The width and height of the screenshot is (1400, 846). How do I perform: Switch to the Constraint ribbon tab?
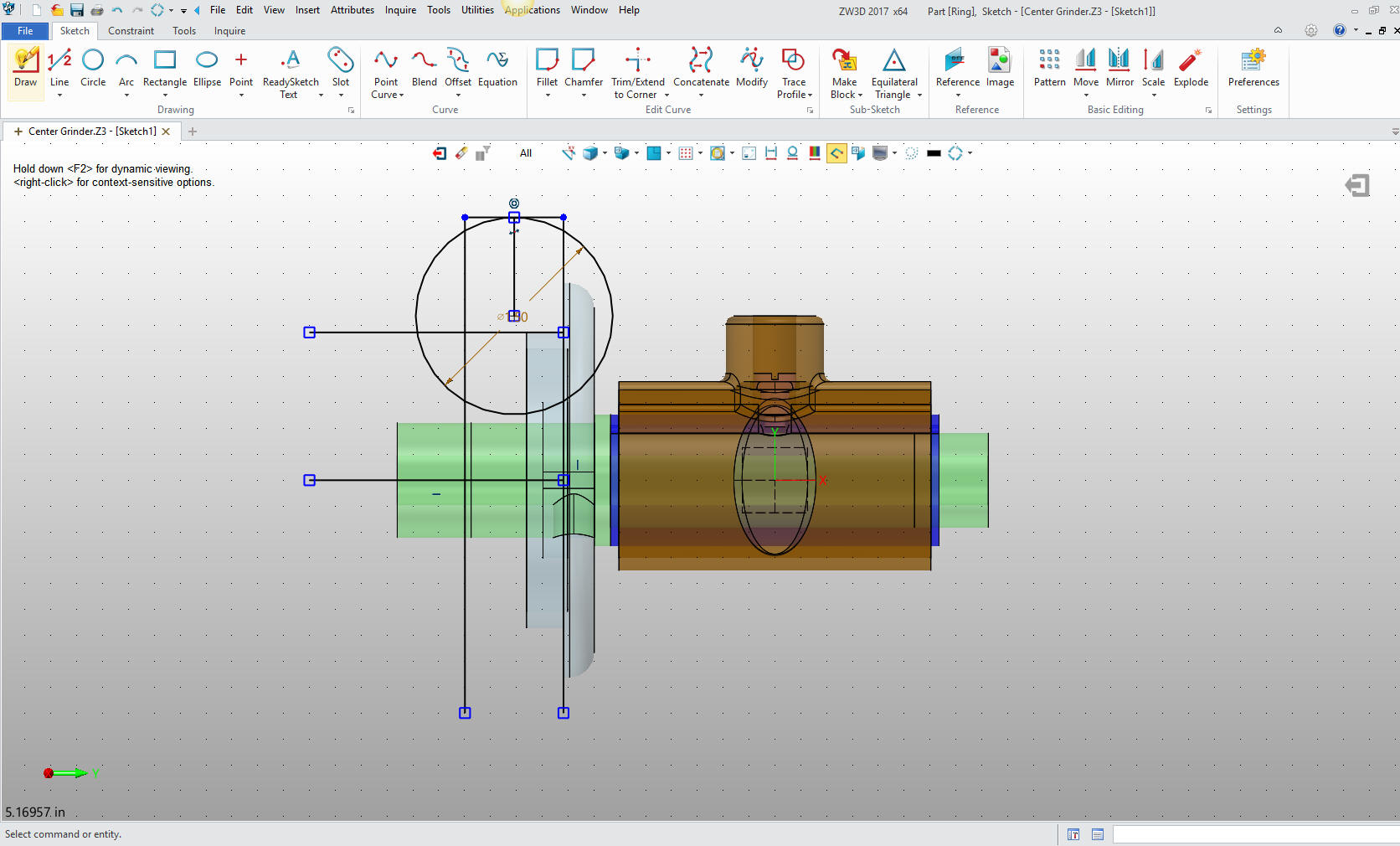tap(131, 31)
